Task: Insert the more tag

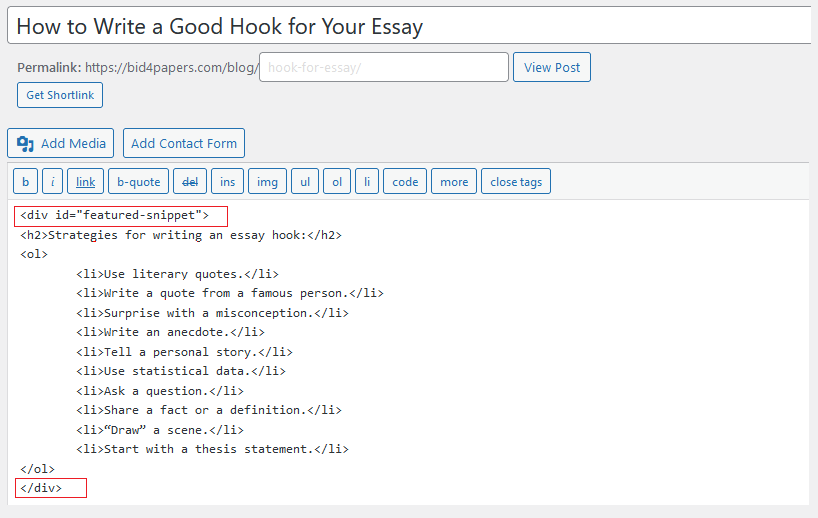Action: point(454,182)
